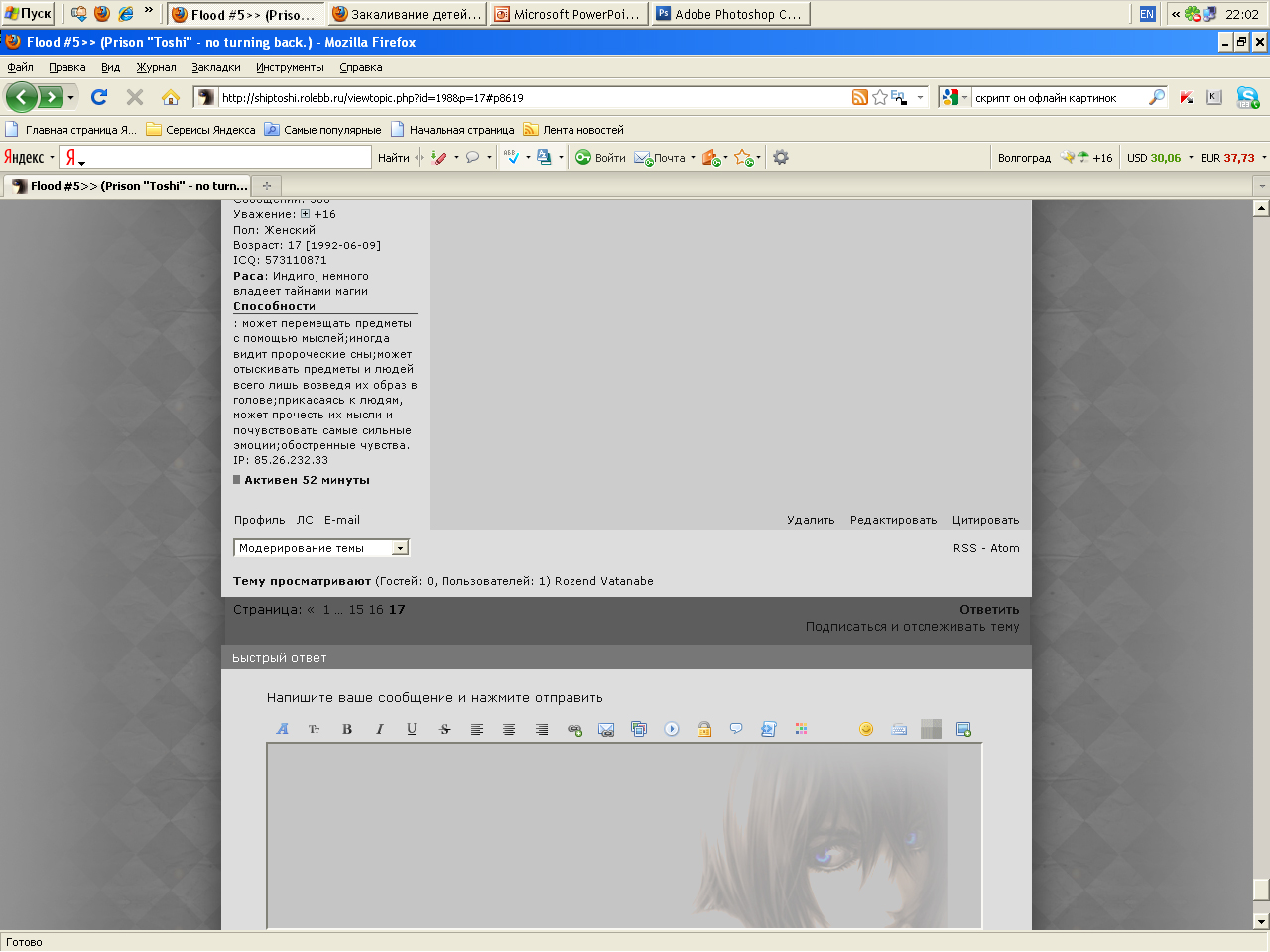Bookmark page with star icon
The width and height of the screenshot is (1270, 952).
879,97
